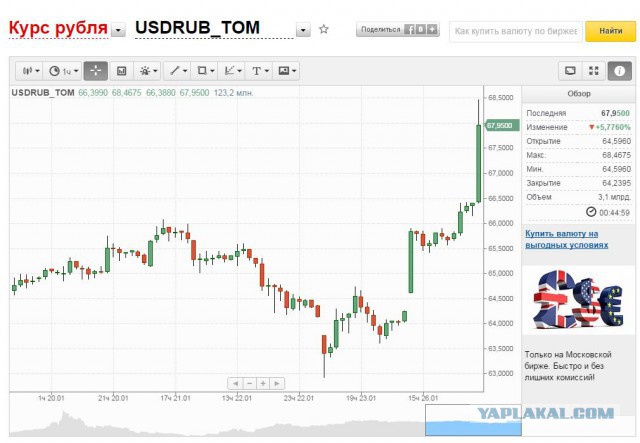Click the Курс рубля heading link
640x443 pixels.
(x=58, y=28)
